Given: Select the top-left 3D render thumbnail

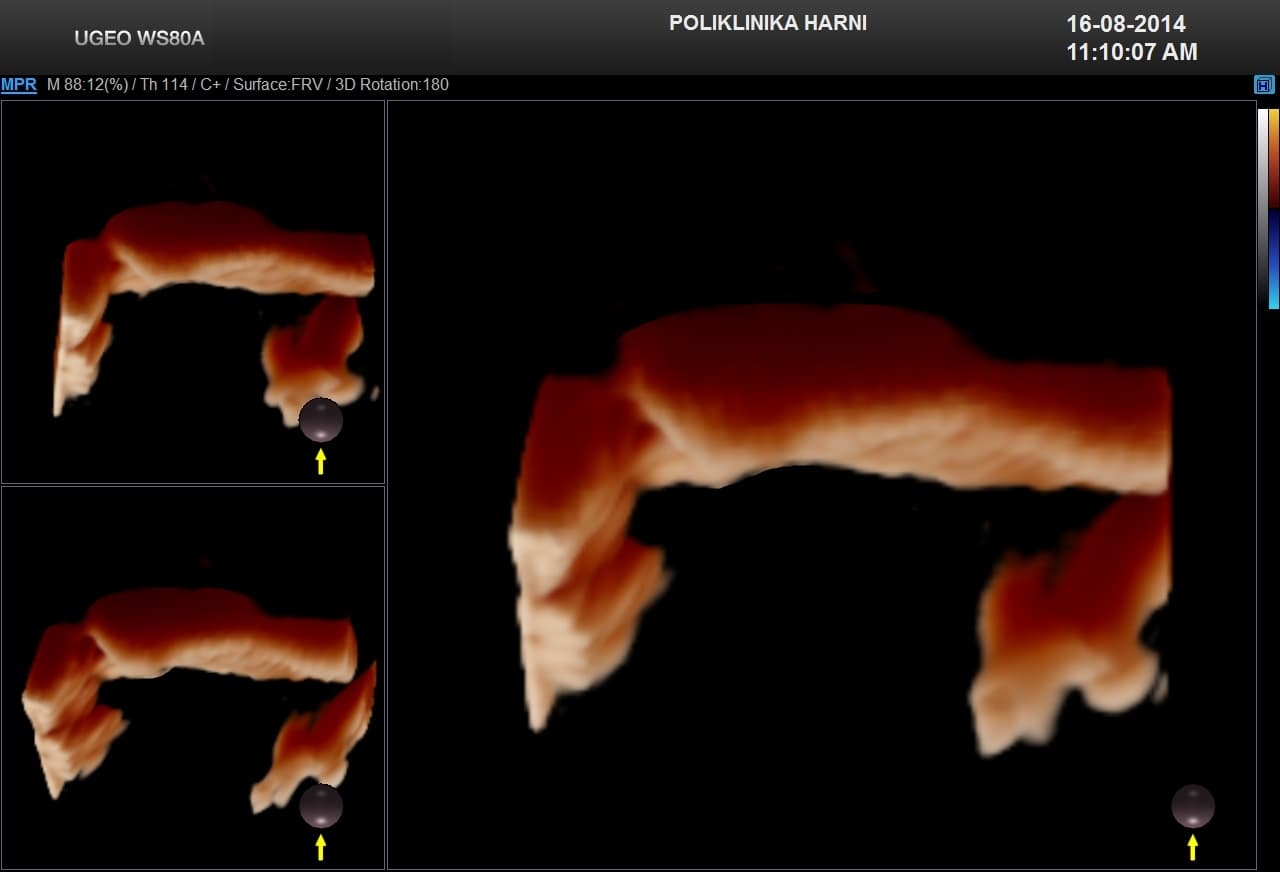Looking at the screenshot, I should click(193, 291).
